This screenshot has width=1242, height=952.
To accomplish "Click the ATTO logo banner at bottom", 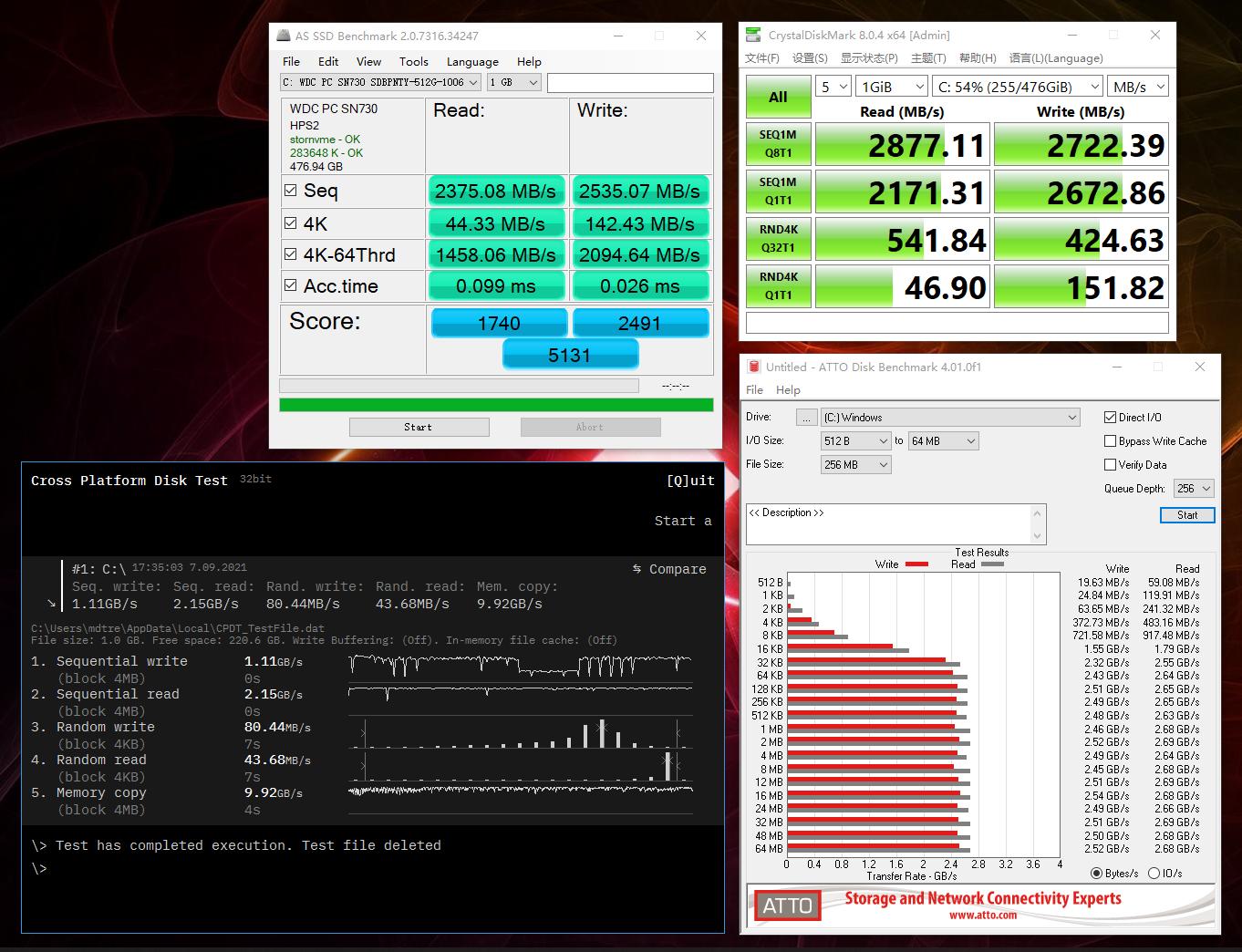I will 981,905.
